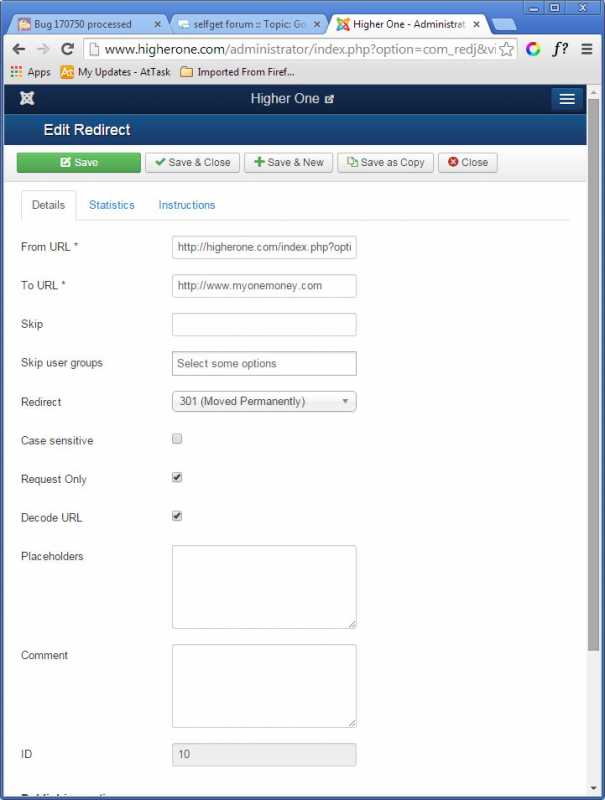
Task: Open the Chrome menu icon
Action: click(587, 49)
